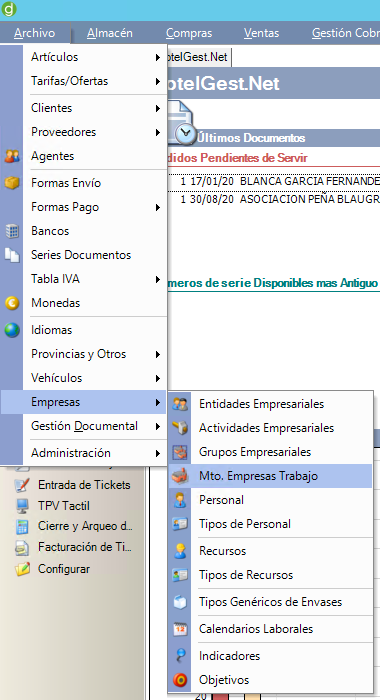Expand the Tabla IVA submenu arrow
380x700 pixels.
coord(158,279)
